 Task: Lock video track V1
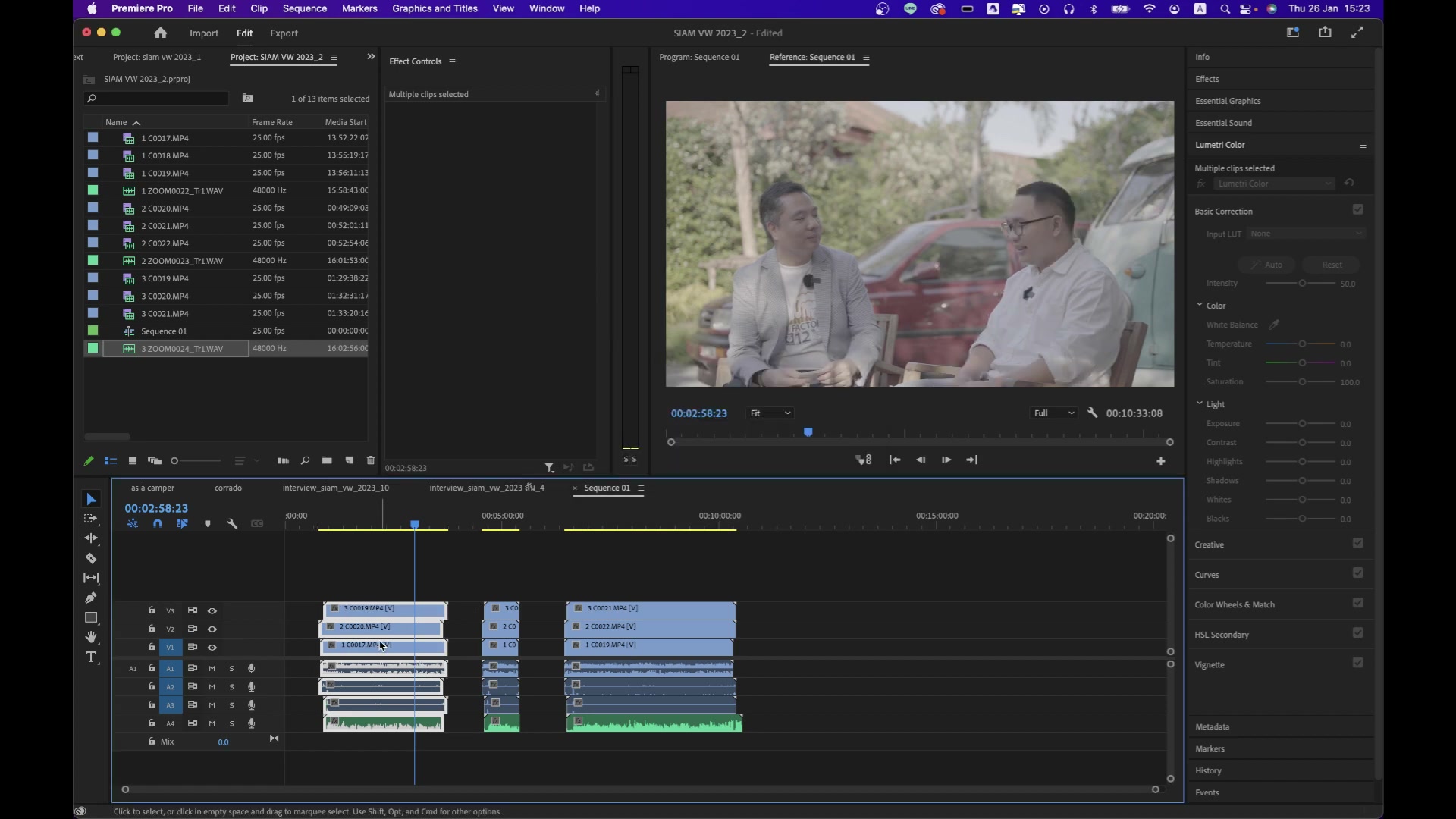point(152,647)
